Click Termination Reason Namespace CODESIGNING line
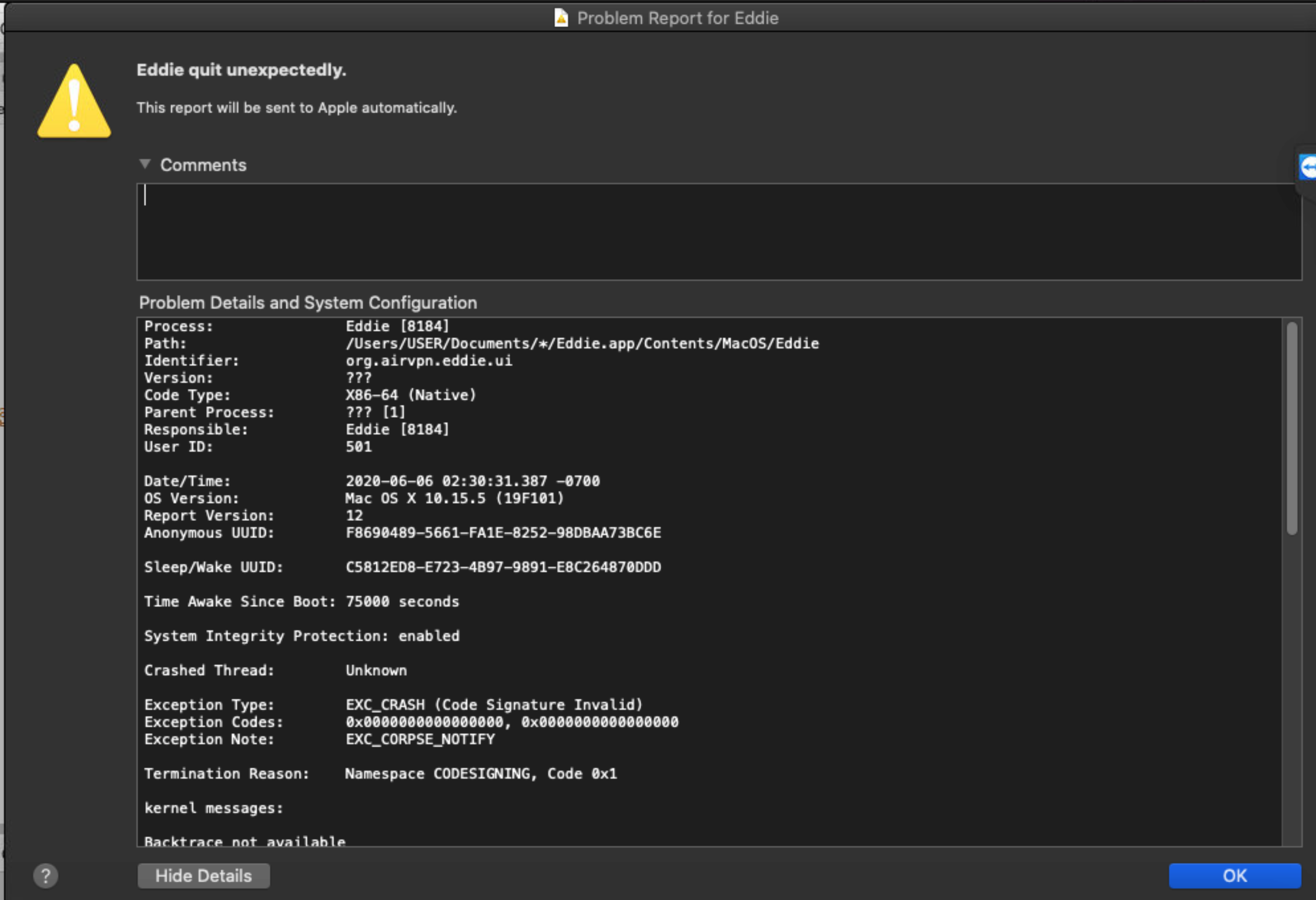The image size is (1316, 900). pos(380,773)
